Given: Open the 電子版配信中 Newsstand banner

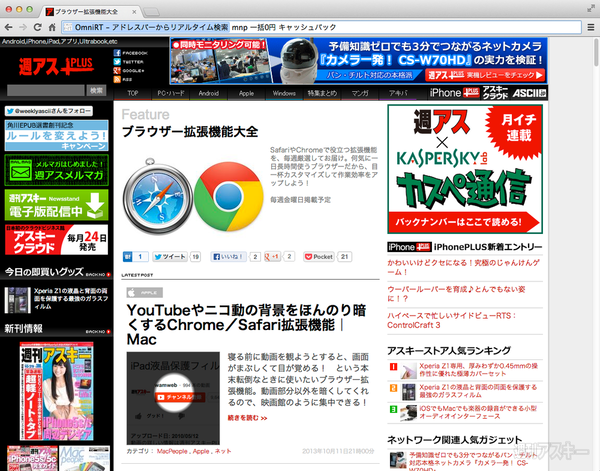Looking at the screenshot, I should [57, 205].
